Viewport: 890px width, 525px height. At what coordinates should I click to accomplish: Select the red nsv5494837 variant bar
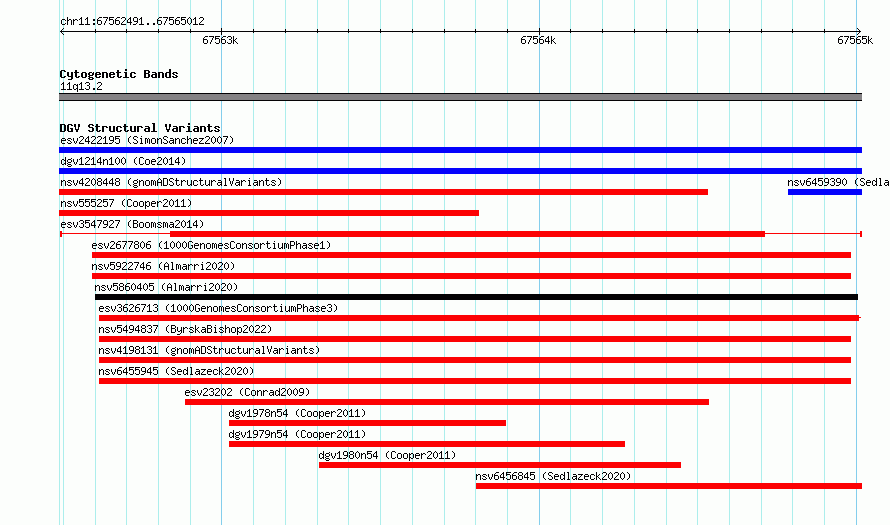475,339
